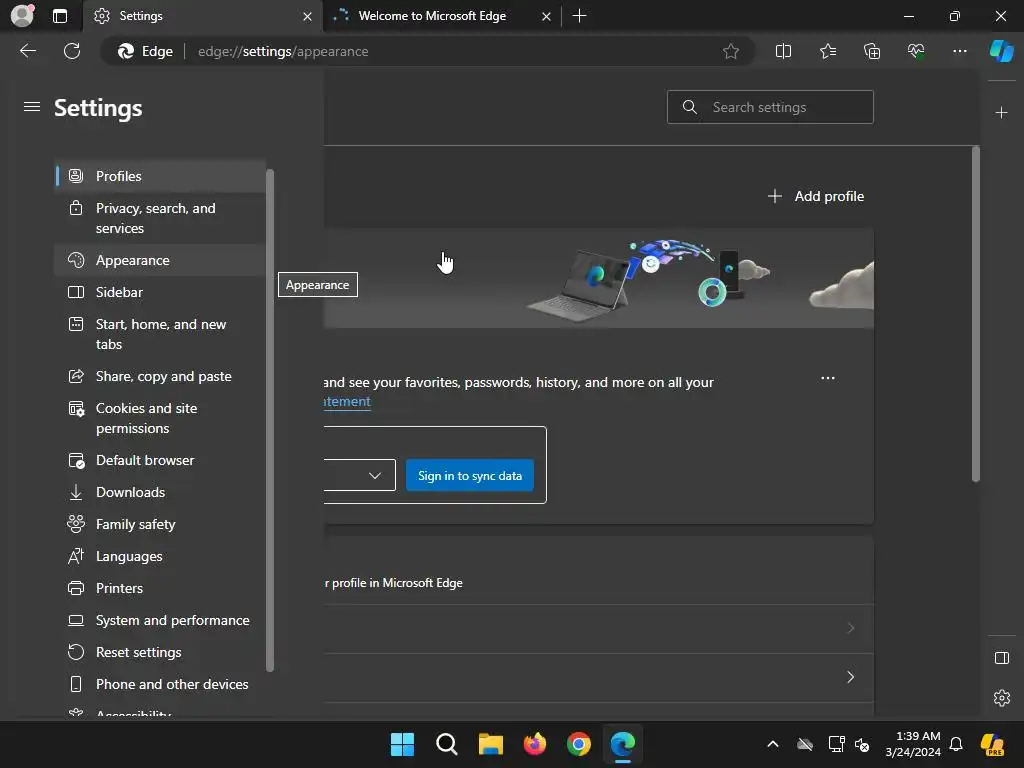Click Sign in to sync data button
Image resolution: width=1024 pixels, height=768 pixels.
(470, 475)
